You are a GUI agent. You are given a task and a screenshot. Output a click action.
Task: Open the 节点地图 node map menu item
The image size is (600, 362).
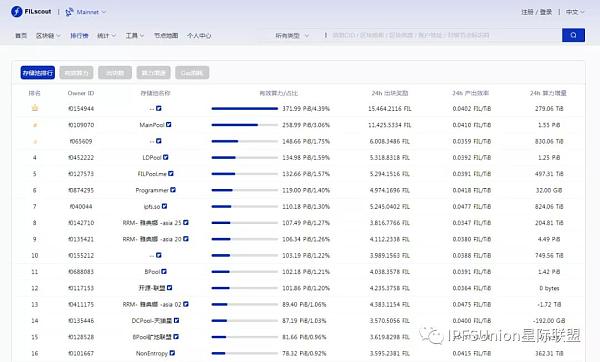click(166, 36)
